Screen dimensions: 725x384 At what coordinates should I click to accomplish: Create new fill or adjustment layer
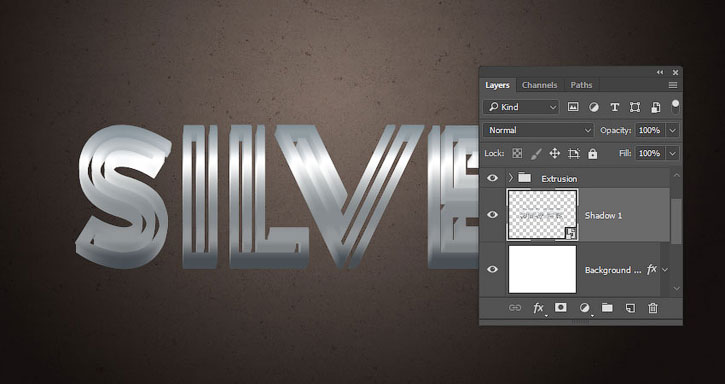tap(584, 308)
